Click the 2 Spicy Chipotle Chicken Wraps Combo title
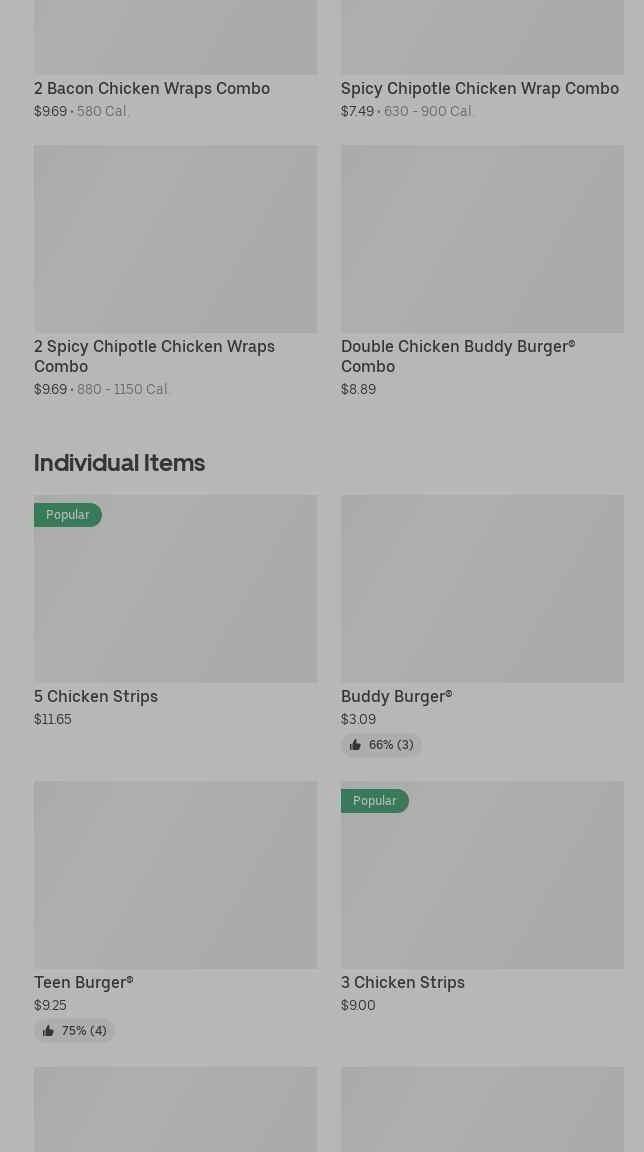Screen dimensions: 644x1152 point(154,356)
